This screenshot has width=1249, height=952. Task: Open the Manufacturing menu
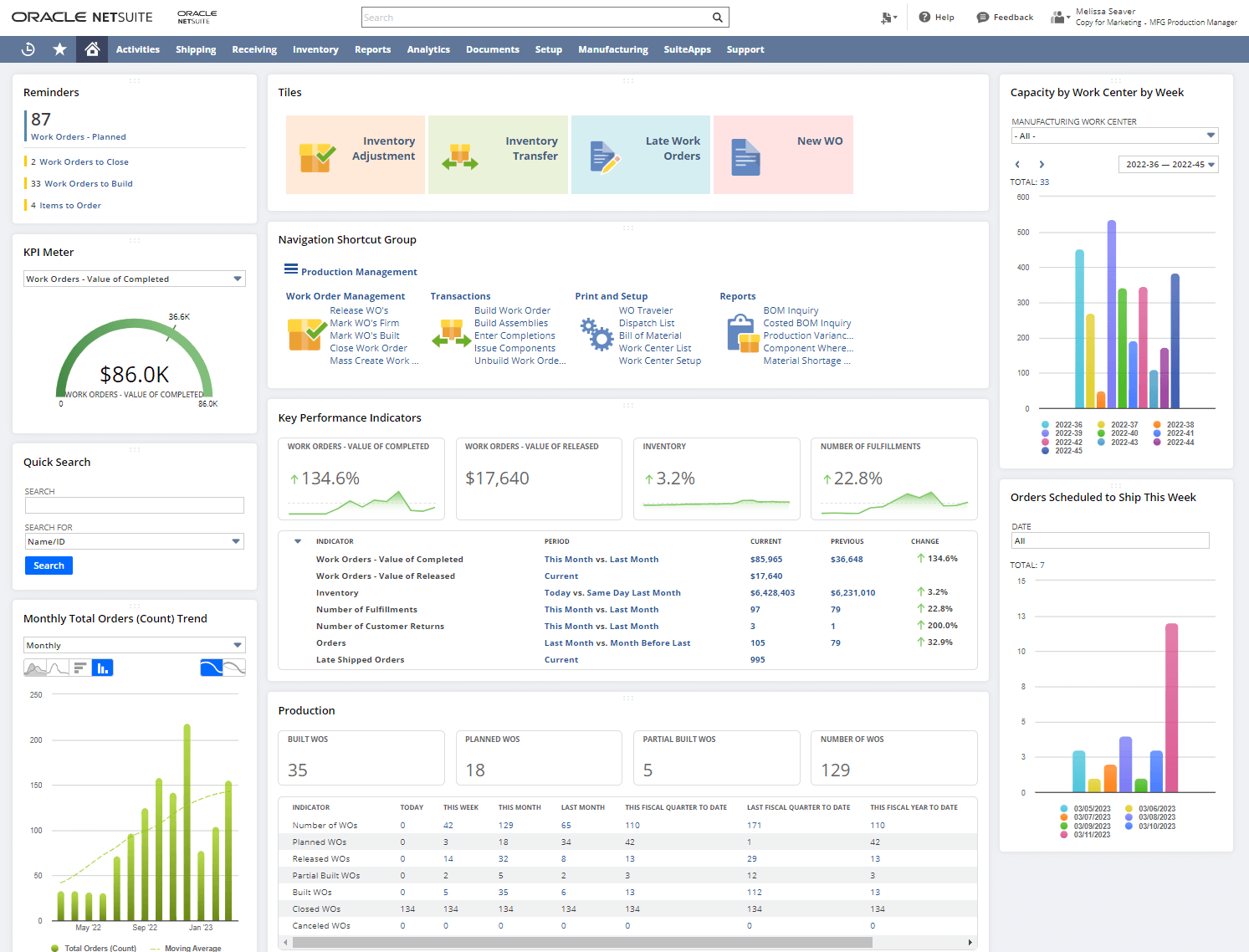tap(612, 49)
